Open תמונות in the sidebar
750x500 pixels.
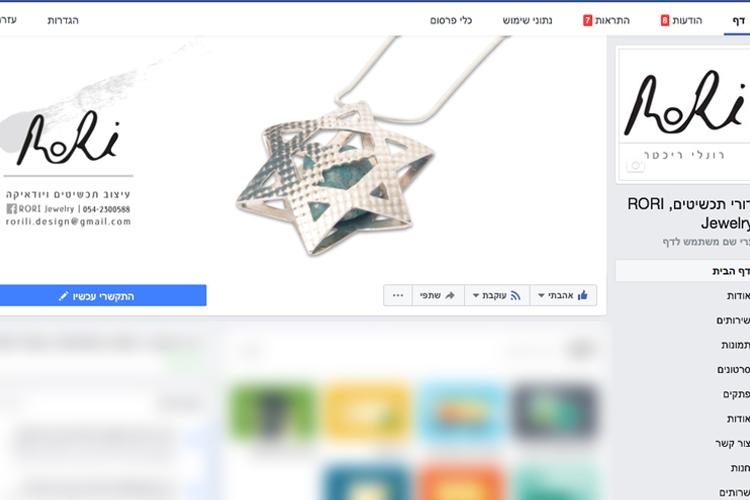tap(736, 345)
